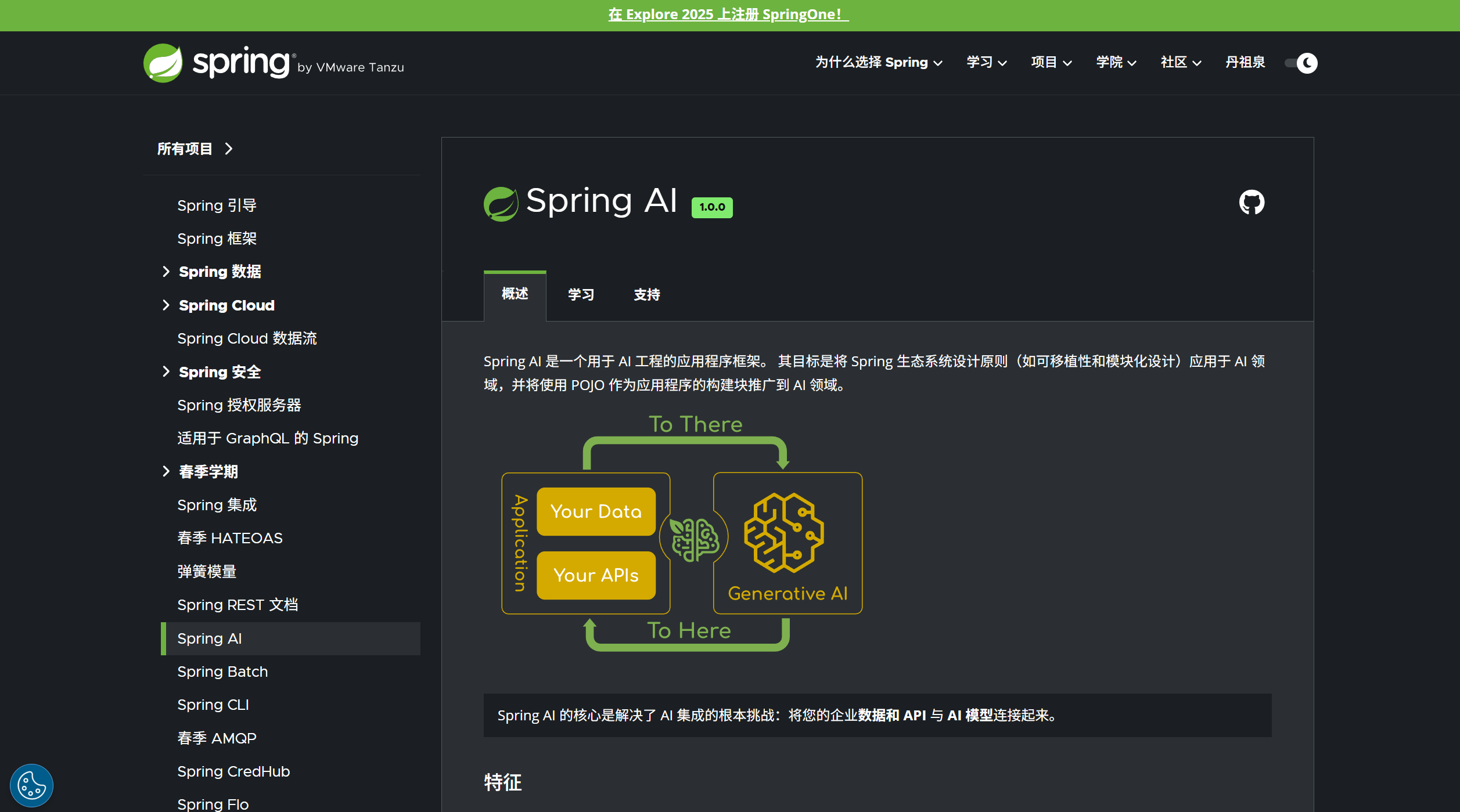Open the 项目 navigation dropdown

(x=1051, y=63)
